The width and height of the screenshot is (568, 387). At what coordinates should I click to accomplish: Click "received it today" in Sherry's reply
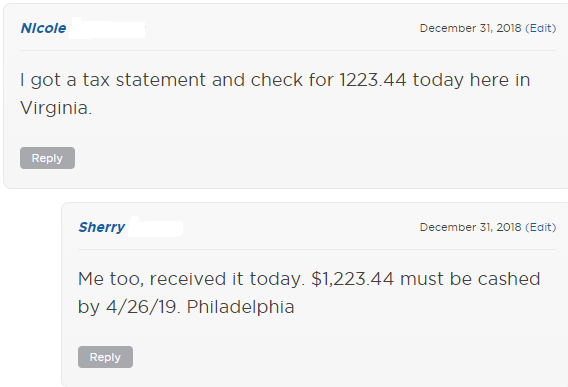point(225,279)
